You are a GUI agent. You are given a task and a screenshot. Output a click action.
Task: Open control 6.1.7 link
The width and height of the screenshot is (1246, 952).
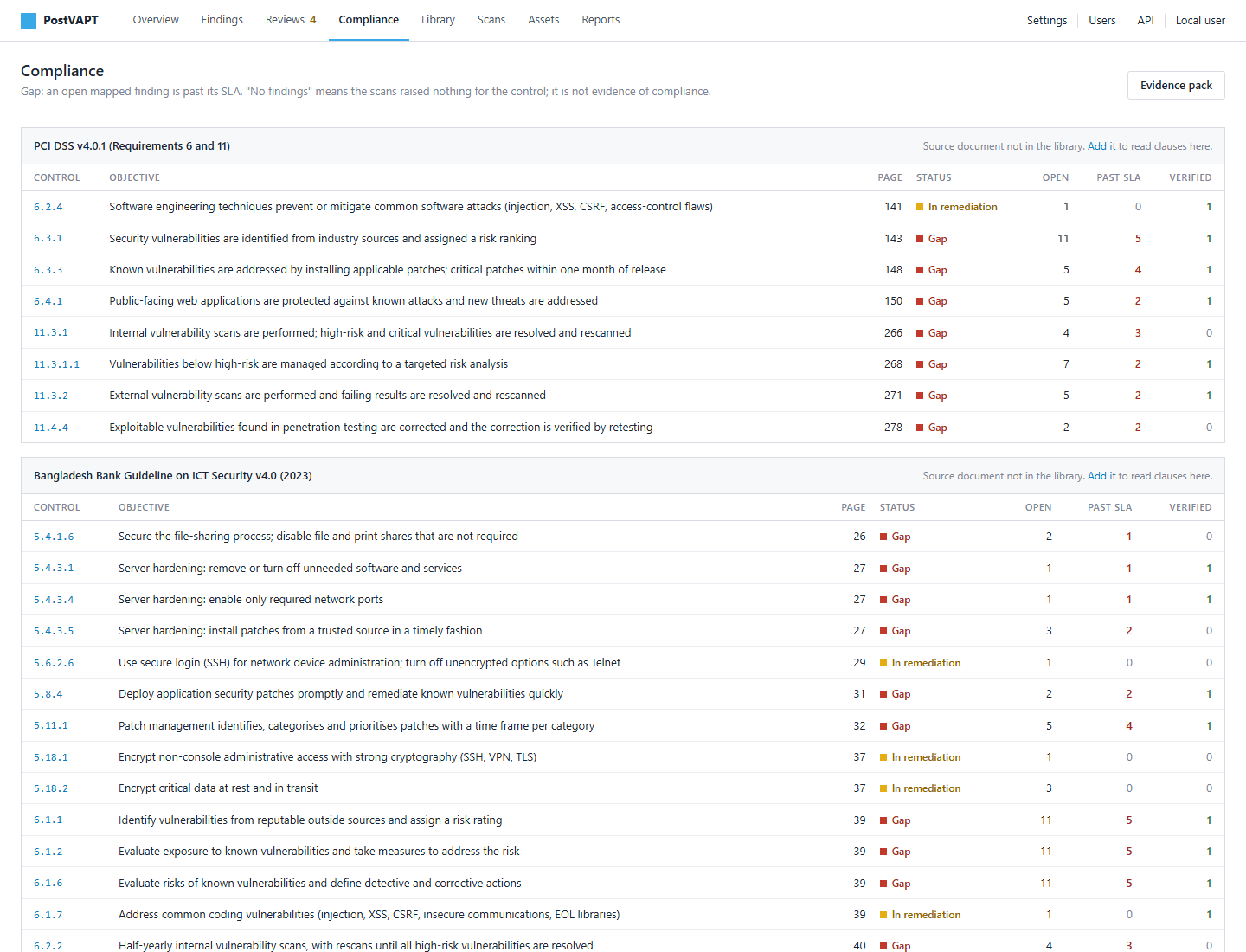tap(48, 915)
